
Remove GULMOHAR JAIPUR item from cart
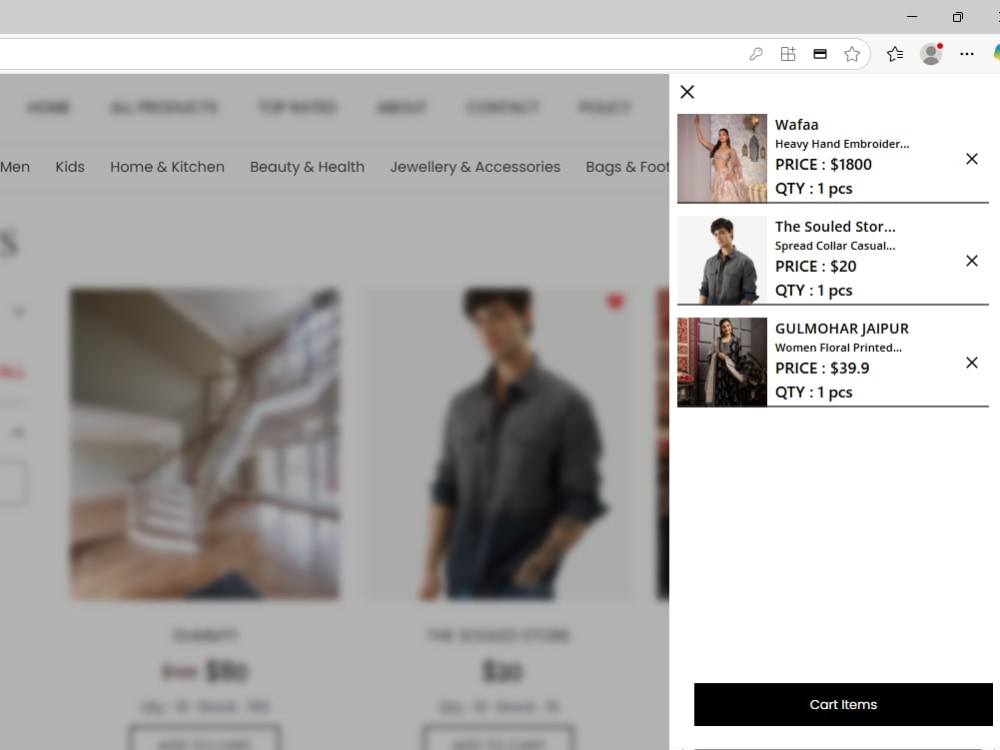click(971, 362)
